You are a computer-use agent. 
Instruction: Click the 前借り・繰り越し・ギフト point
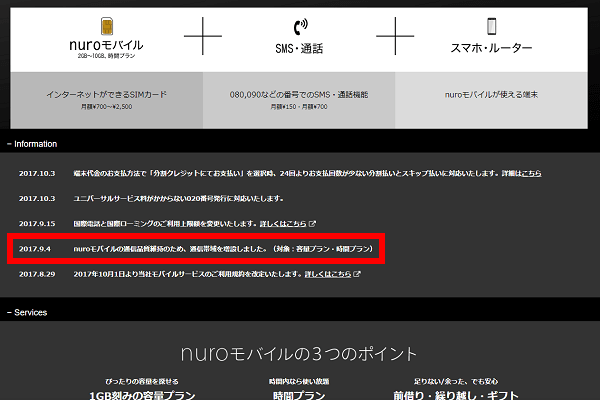pyautogui.click(x=456, y=395)
